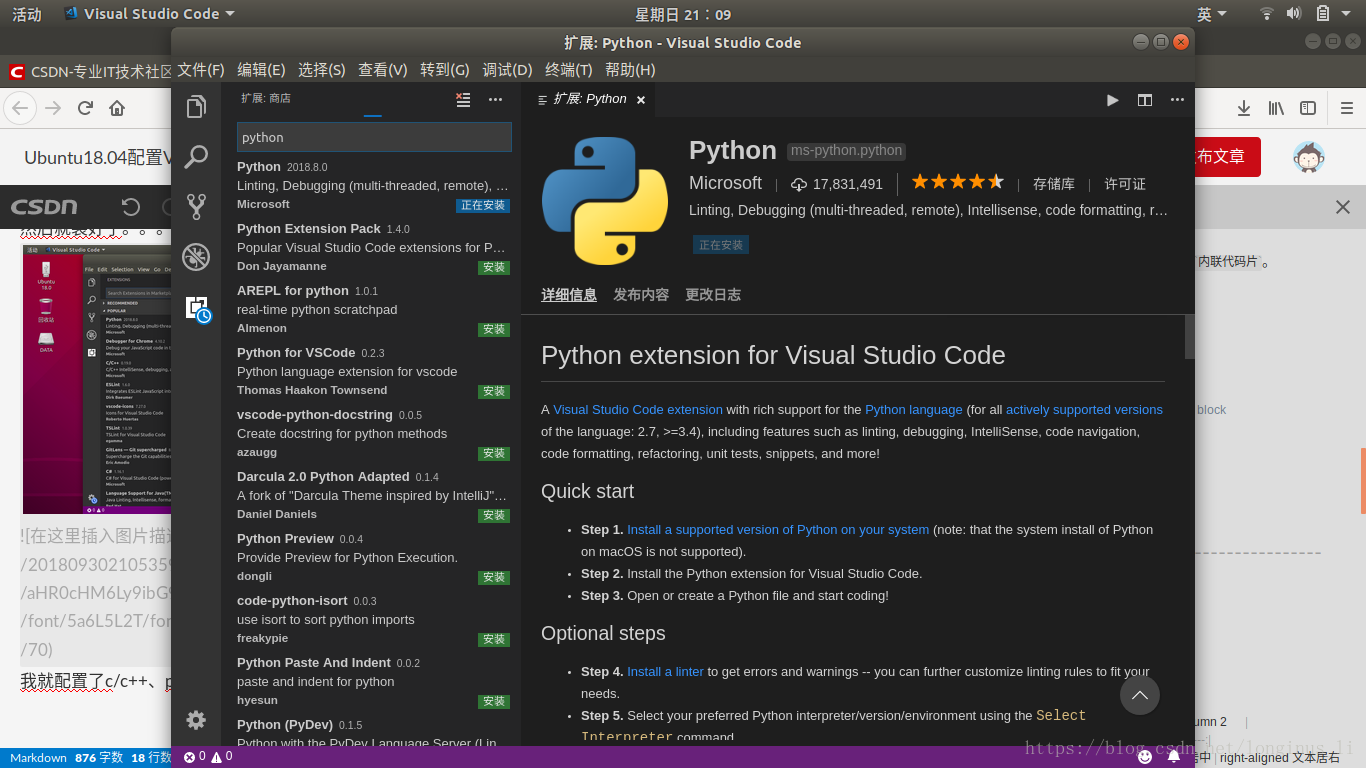This screenshot has height=768, width=1366.
Task: Open the 活动 activities overview
Action: [x=27, y=14]
